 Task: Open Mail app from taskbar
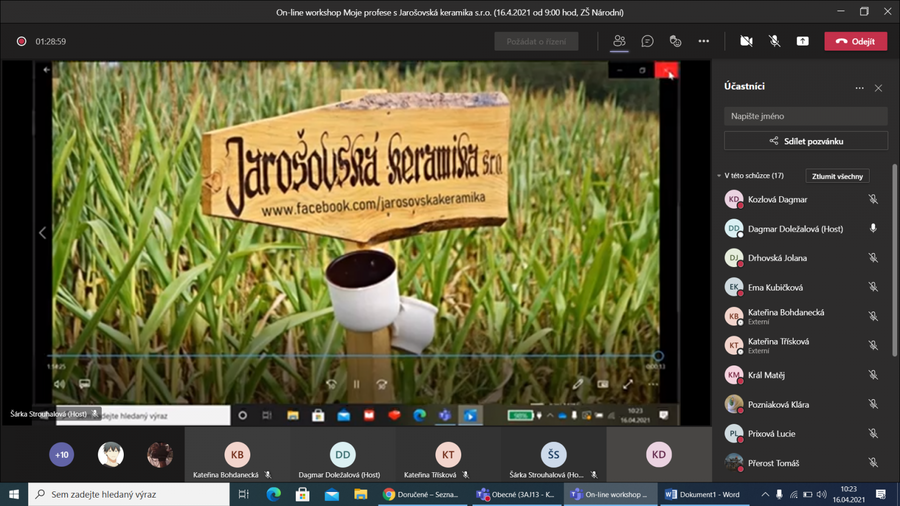click(332, 494)
